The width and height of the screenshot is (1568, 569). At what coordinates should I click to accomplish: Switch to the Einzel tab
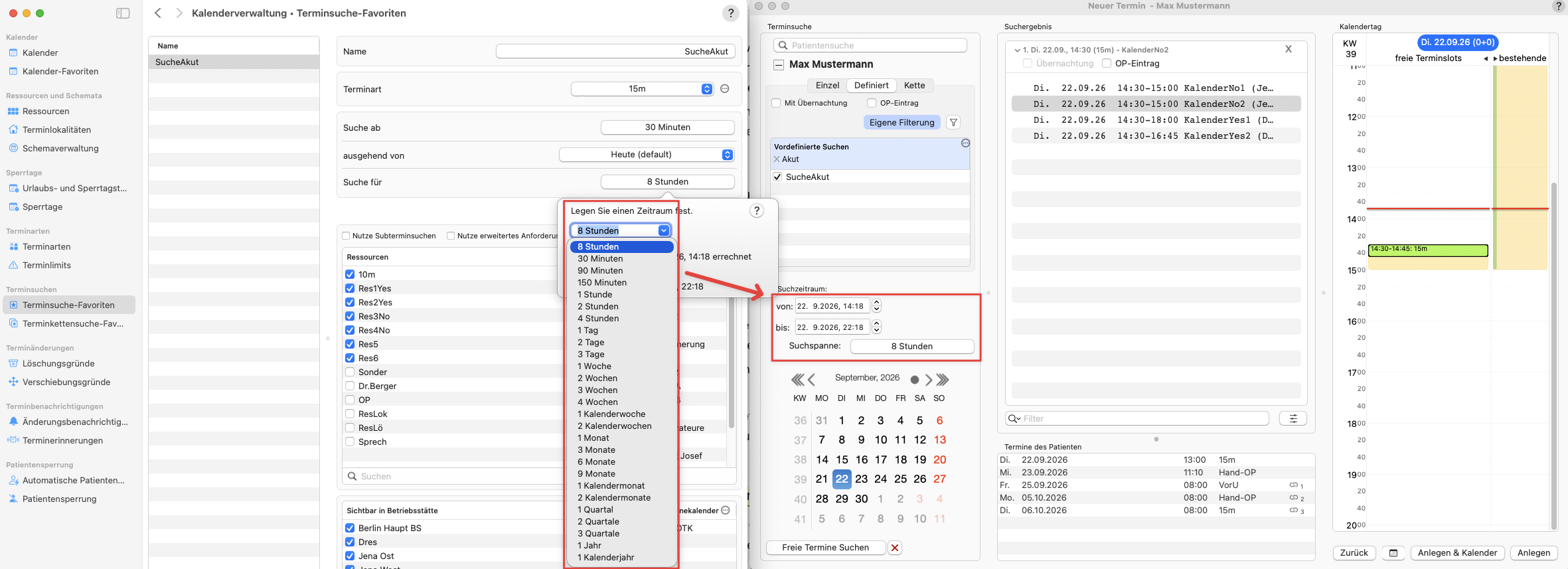[x=827, y=86]
